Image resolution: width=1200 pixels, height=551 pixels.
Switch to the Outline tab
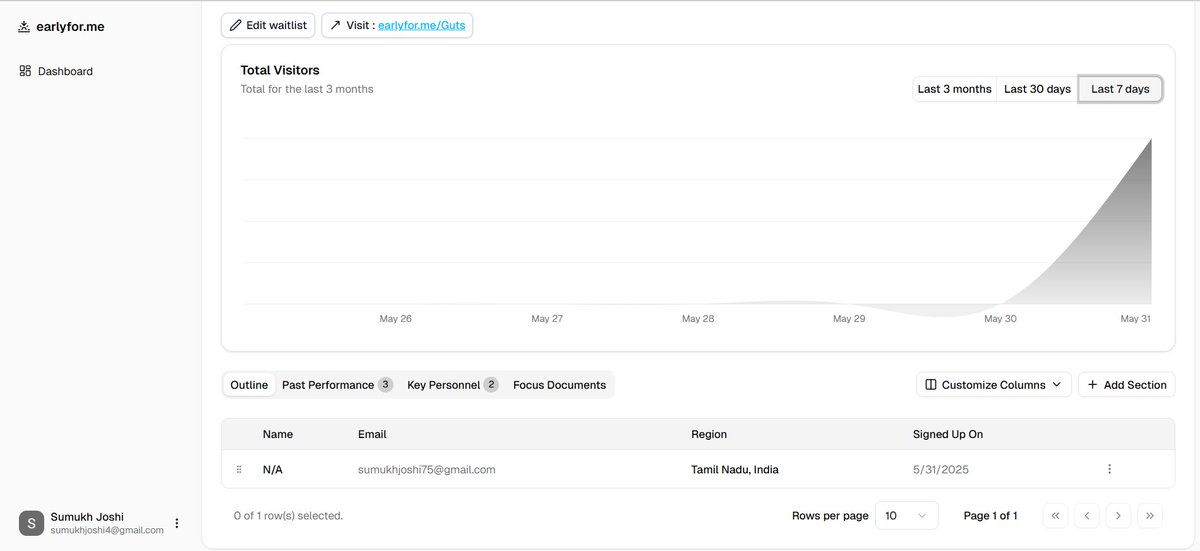point(249,385)
